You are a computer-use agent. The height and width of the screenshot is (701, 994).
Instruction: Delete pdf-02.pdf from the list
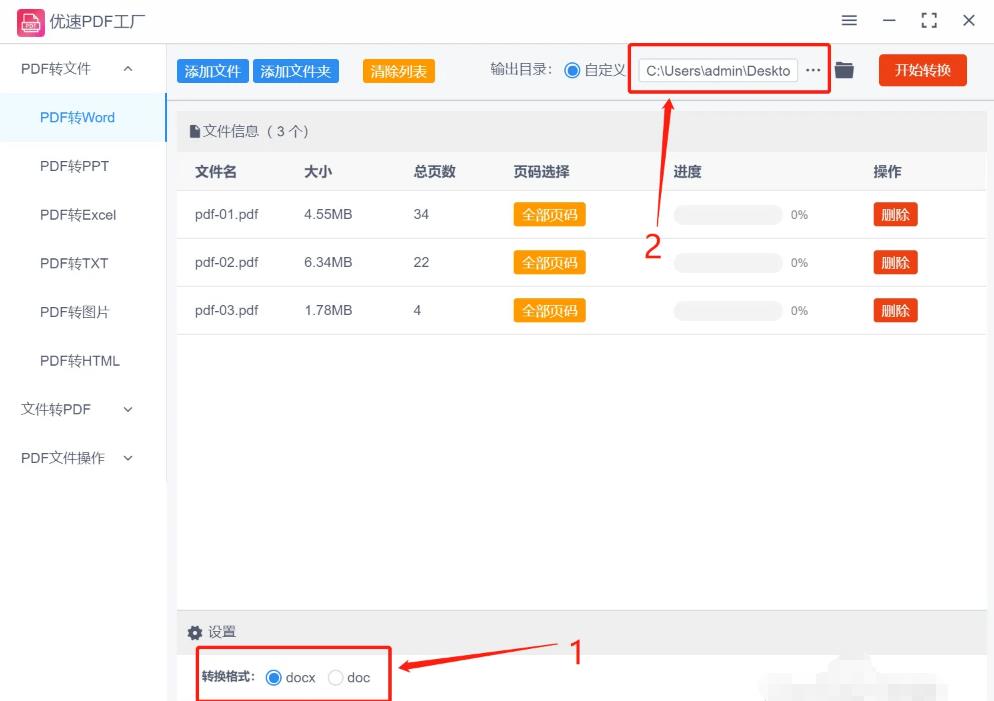[x=895, y=263]
